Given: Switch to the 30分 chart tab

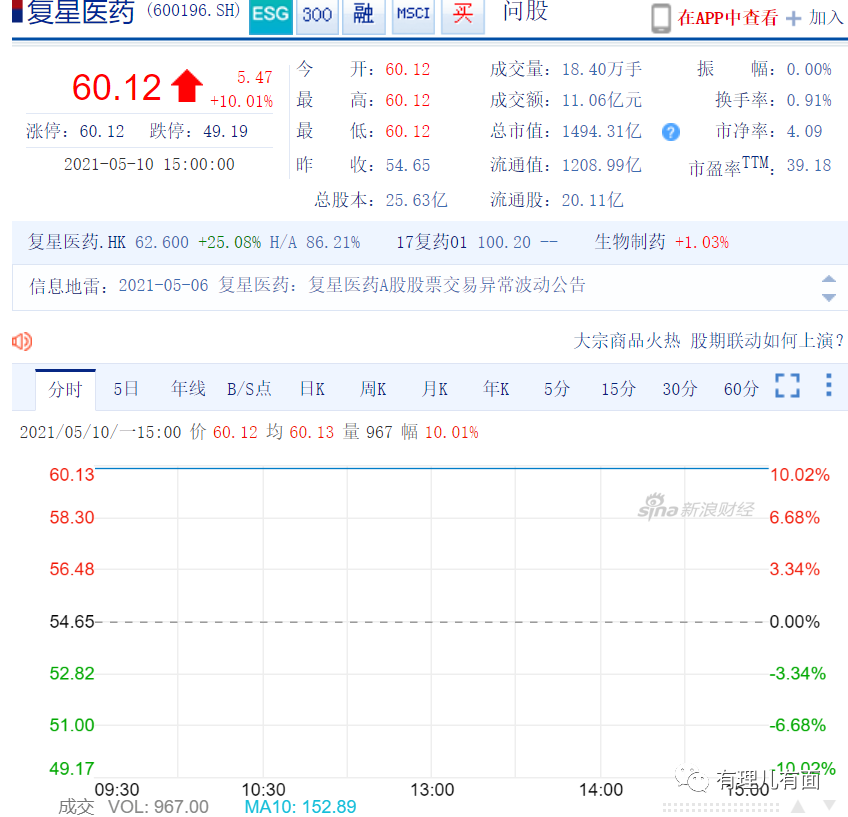Looking at the screenshot, I should tap(680, 389).
